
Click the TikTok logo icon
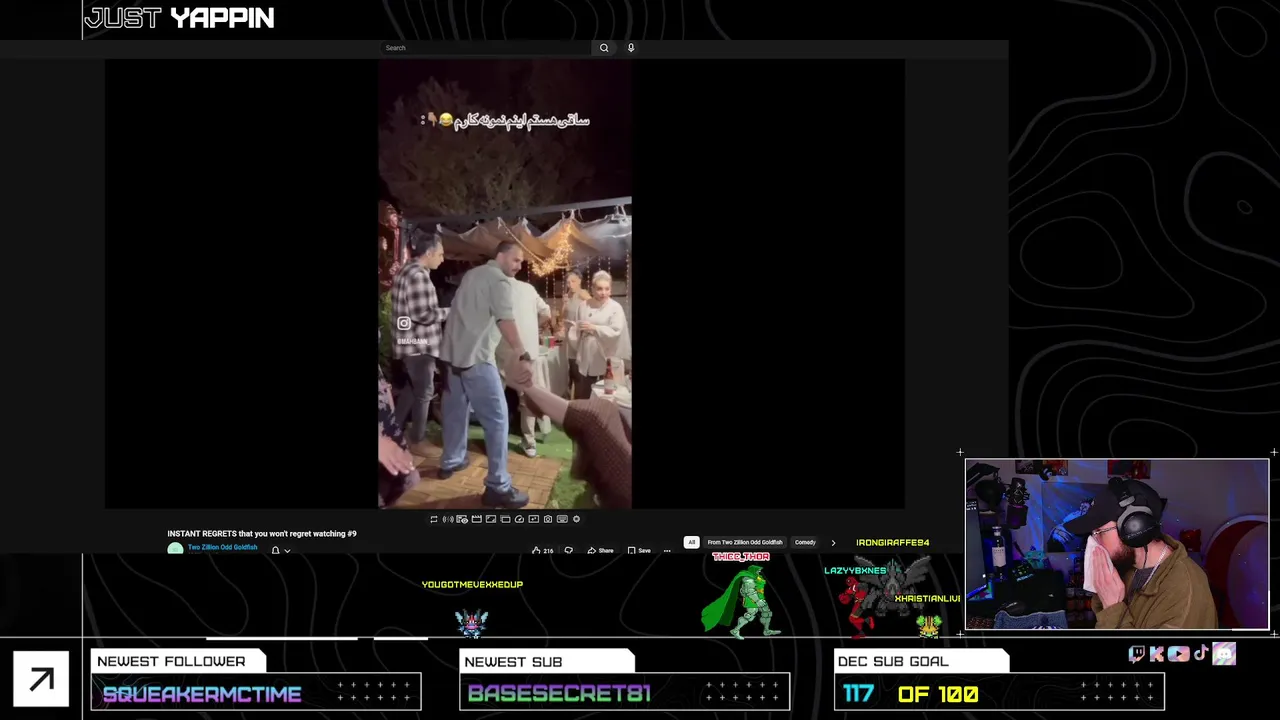pos(1201,654)
